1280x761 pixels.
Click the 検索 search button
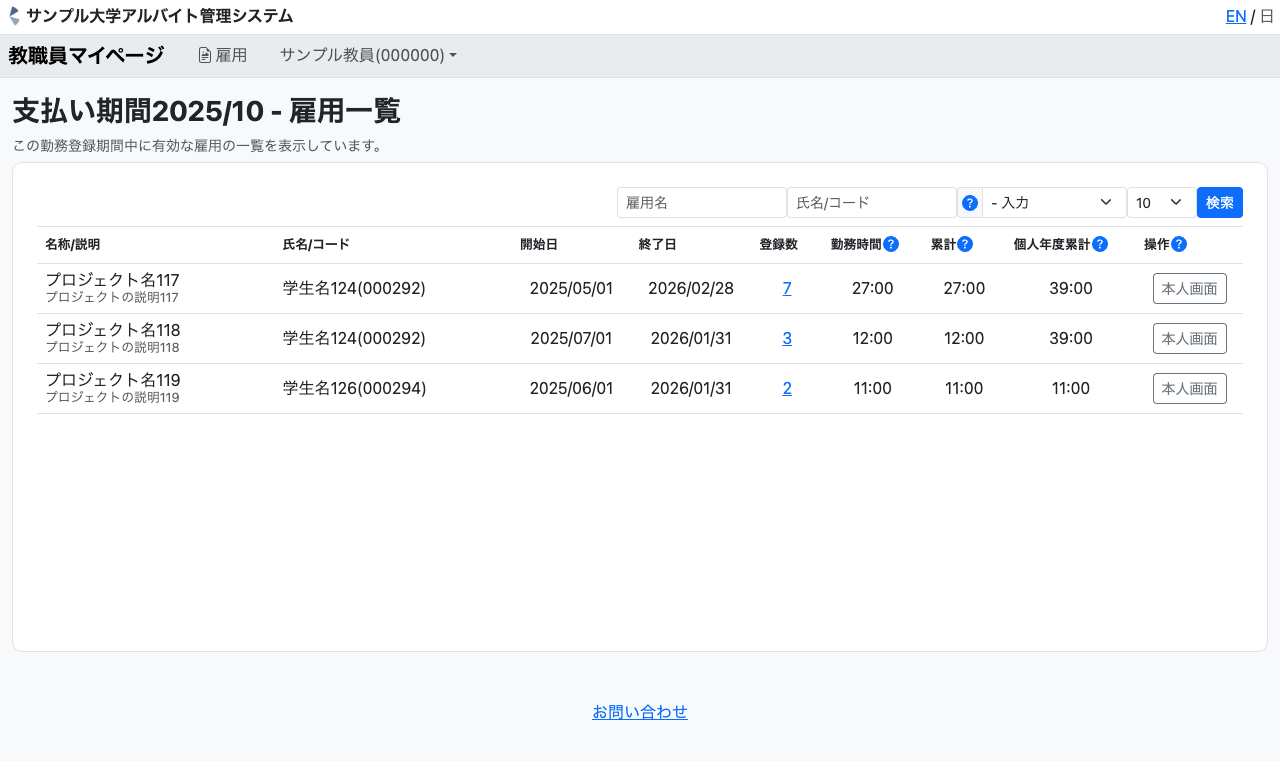tap(1219, 203)
